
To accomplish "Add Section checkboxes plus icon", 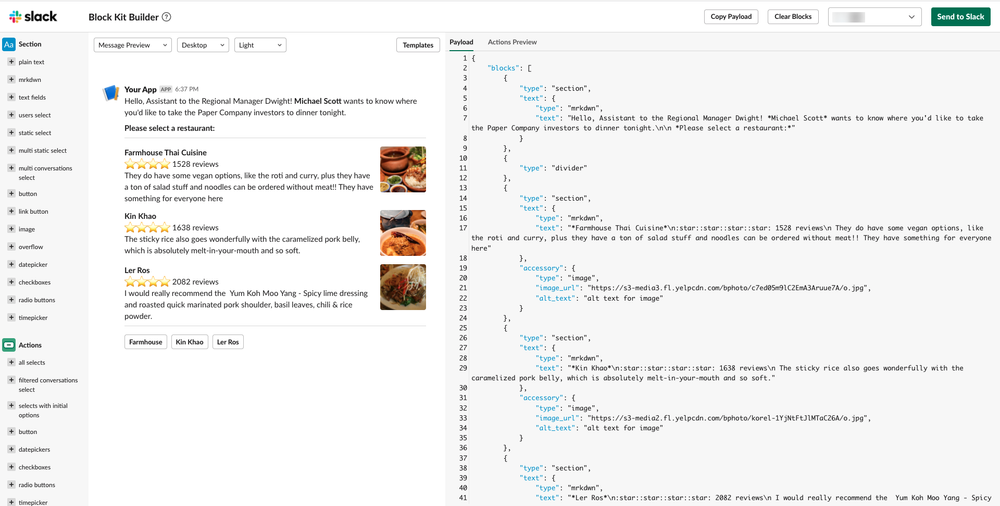I will [x=11, y=282].
